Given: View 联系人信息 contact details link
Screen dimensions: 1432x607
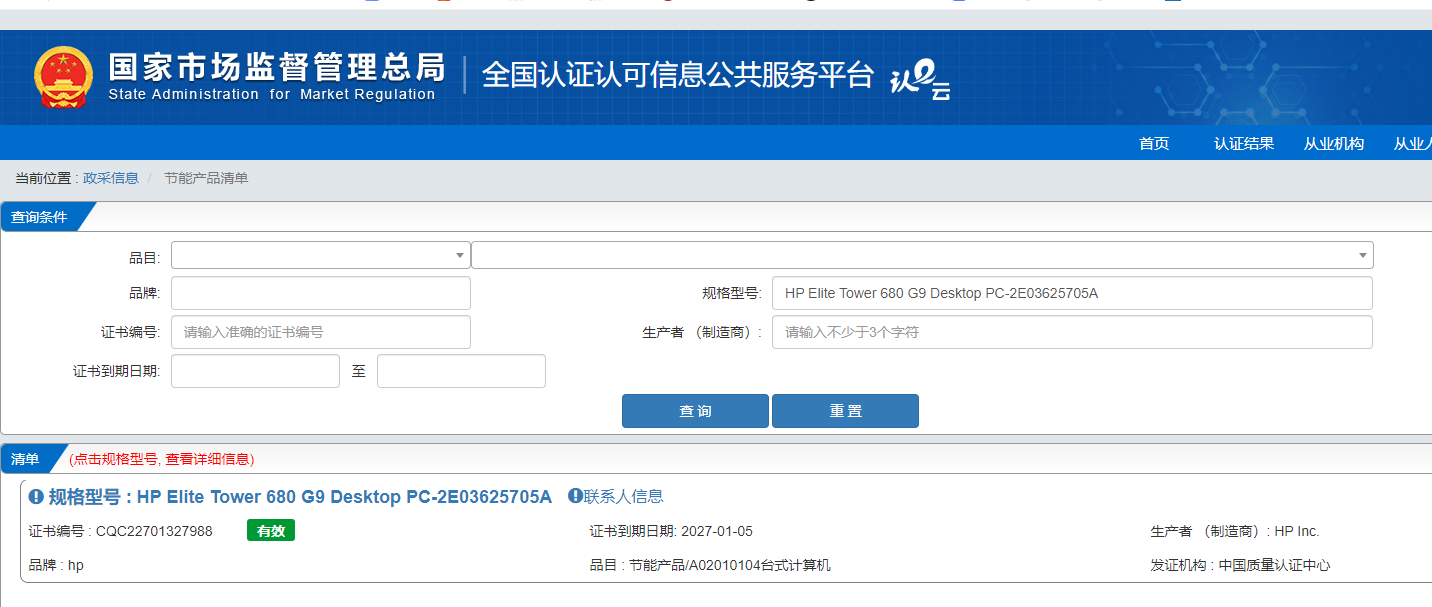Looking at the screenshot, I should 623,496.
